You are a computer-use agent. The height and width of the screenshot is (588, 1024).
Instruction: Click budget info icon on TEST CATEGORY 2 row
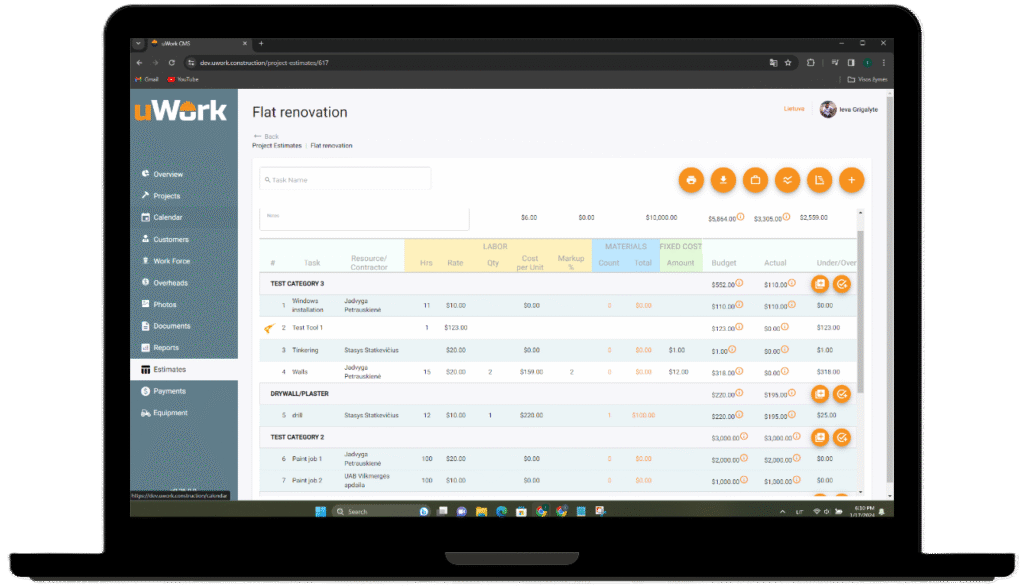pos(742,437)
